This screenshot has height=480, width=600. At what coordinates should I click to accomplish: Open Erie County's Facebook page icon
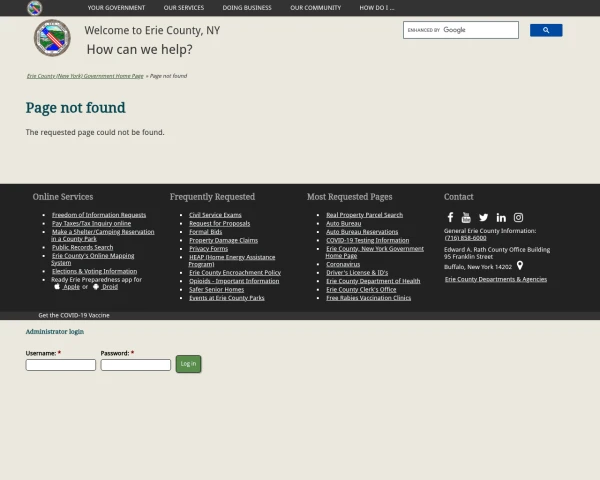click(x=450, y=218)
